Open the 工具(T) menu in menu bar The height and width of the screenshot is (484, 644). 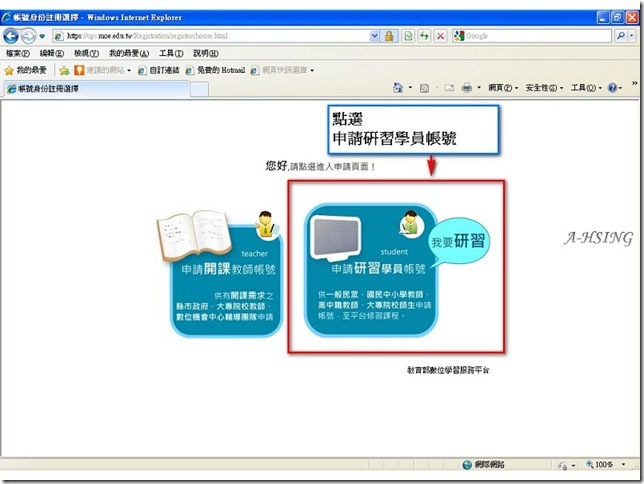[x=171, y=53]
